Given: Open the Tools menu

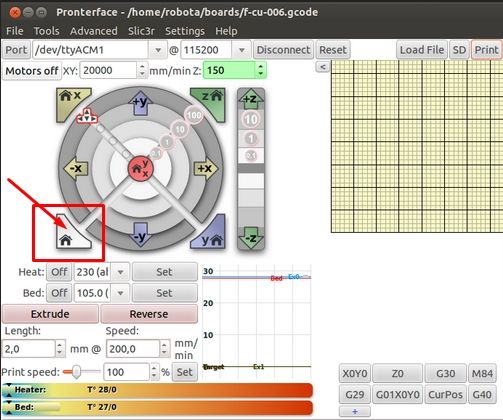Looking at the screenshot, I should (47, 31).
